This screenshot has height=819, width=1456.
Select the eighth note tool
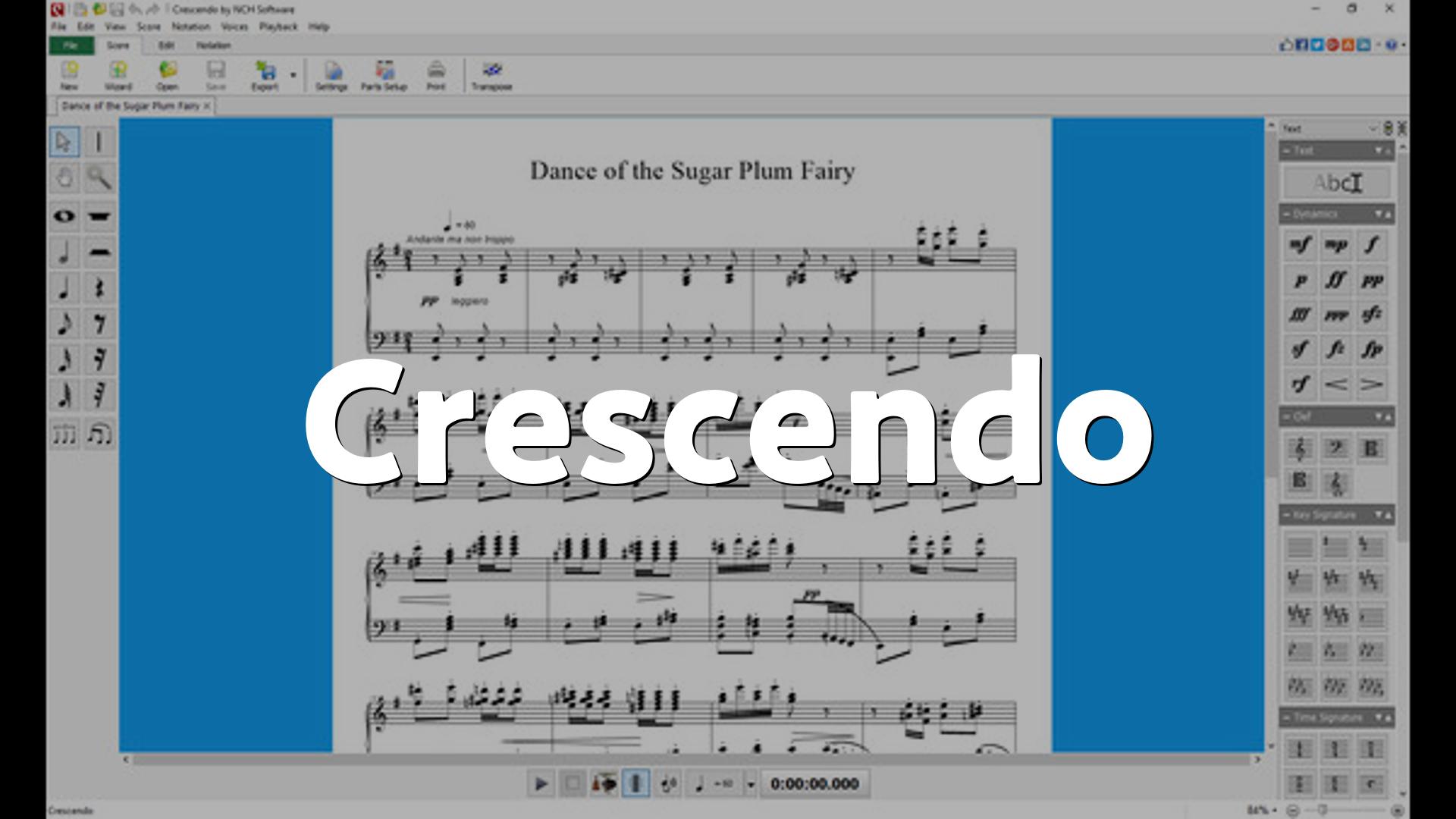(x=64, y=324)
